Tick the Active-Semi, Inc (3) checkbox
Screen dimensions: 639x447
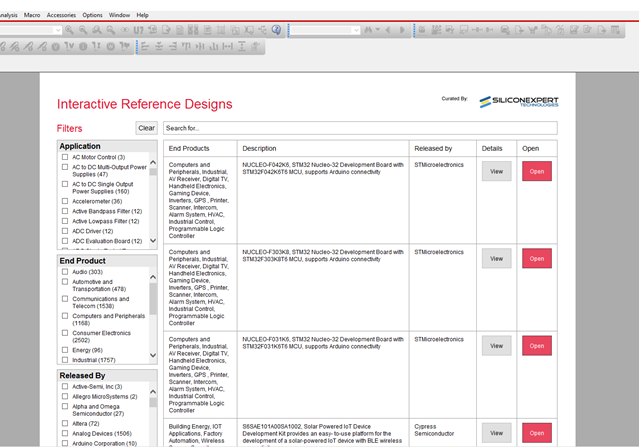pyautogui.click(x=65, y=386)
